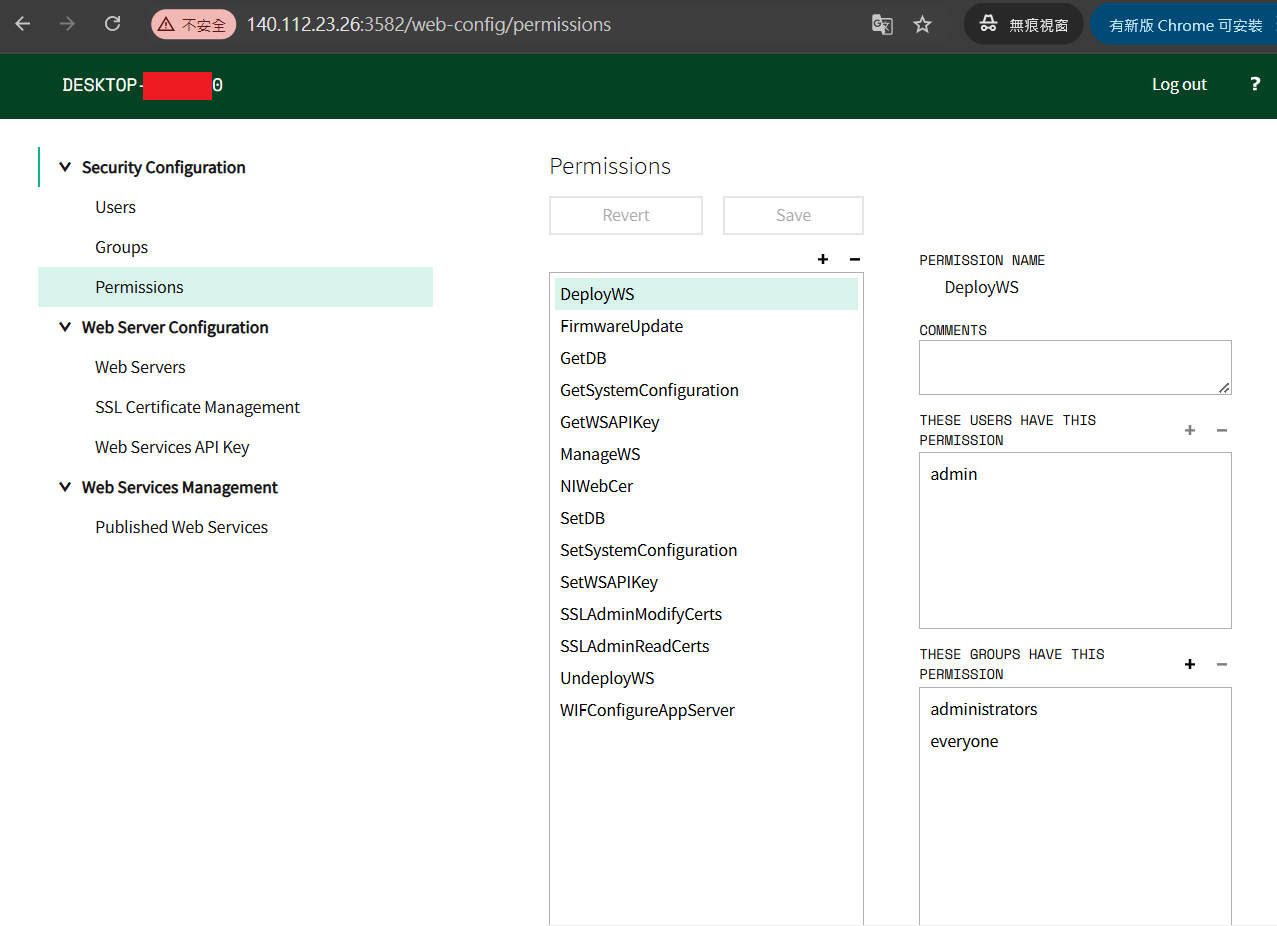Select the FirmwareUpdate permission

click(x=706, y=326)
